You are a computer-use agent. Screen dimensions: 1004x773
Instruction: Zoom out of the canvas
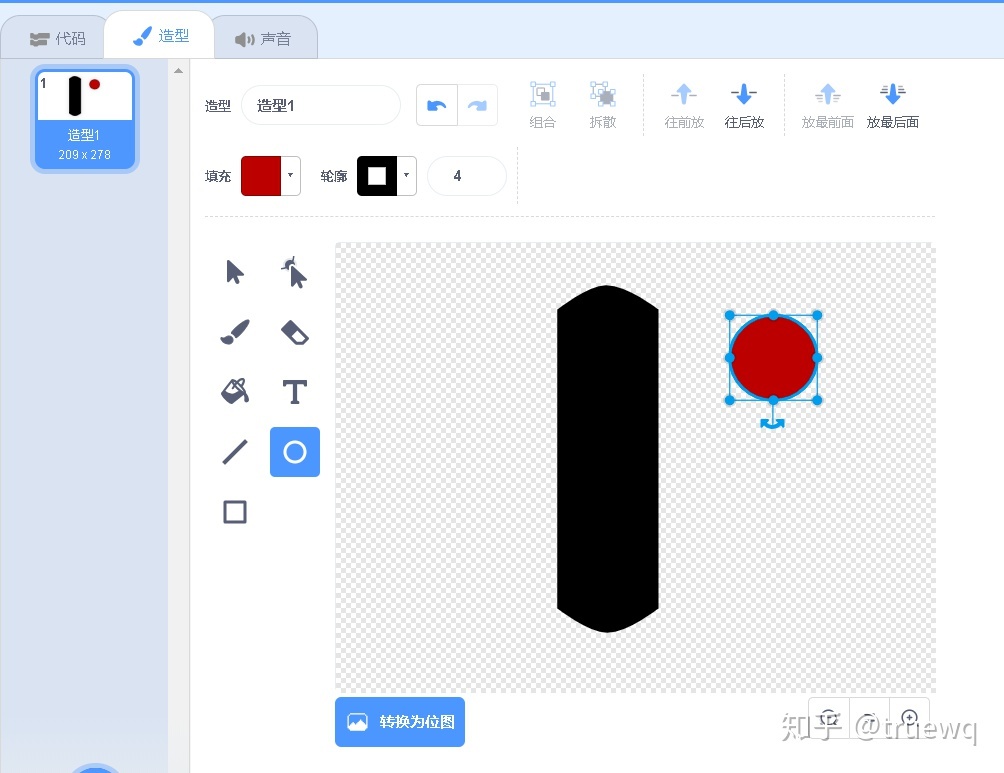point(869,718)
